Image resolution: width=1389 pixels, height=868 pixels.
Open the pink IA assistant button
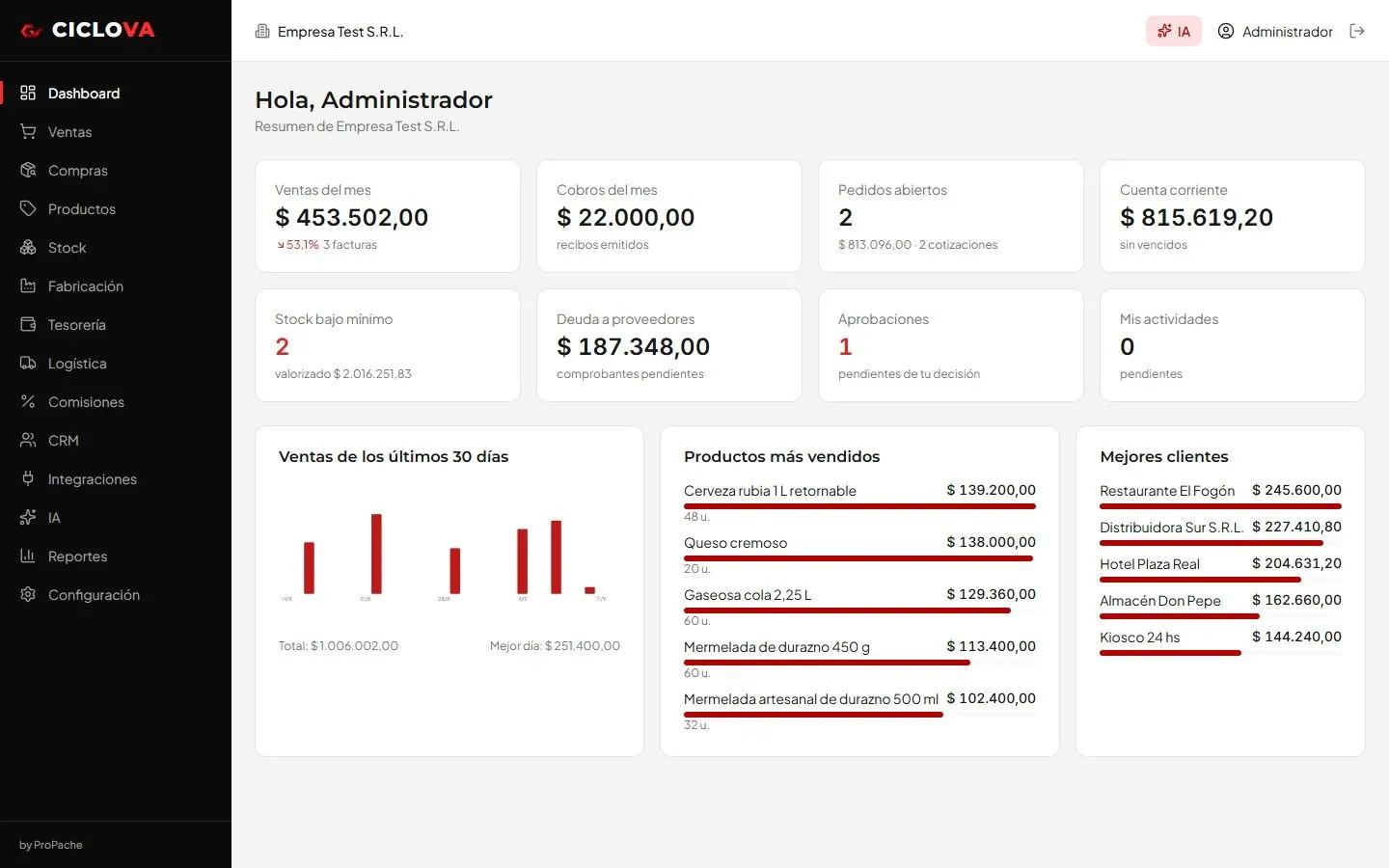[1174, 31]
